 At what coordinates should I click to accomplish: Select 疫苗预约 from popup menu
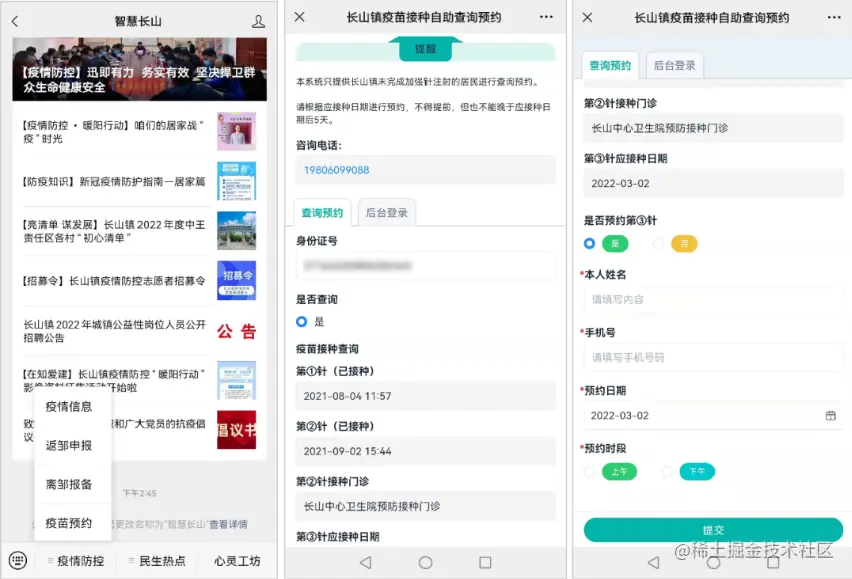pyautogui.click(x=68, y=523)
